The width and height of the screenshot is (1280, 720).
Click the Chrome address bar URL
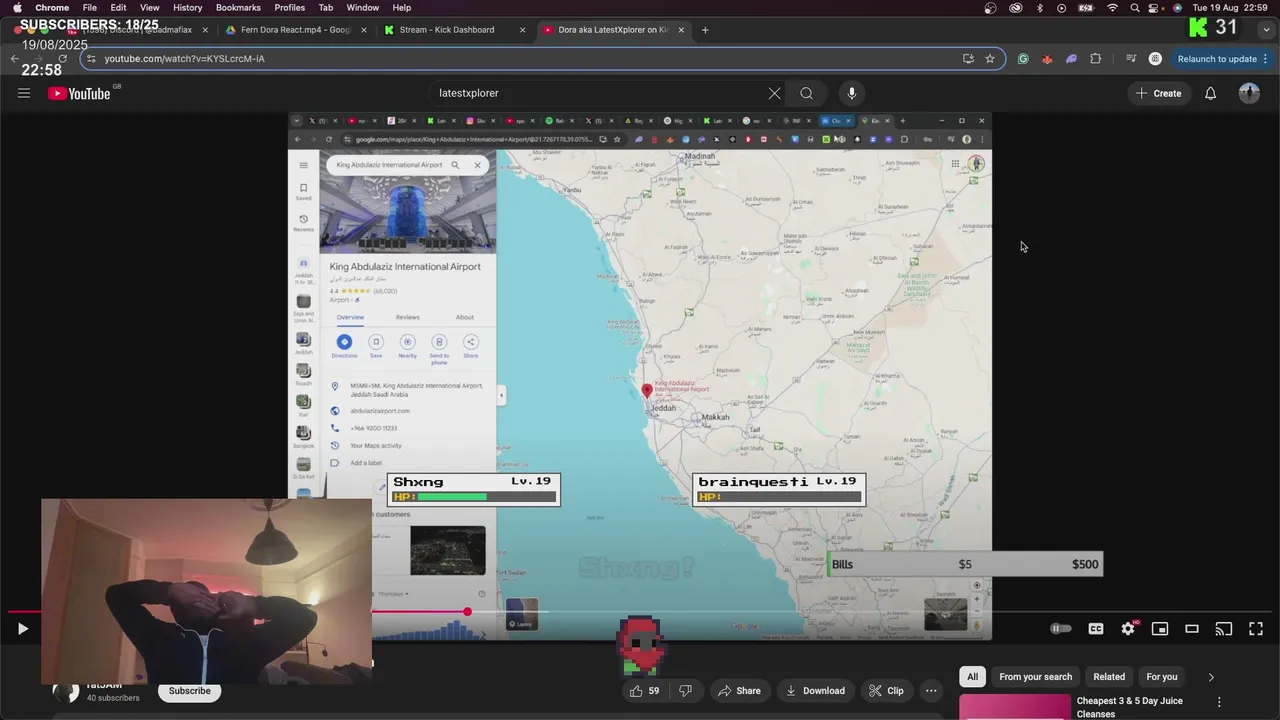tap(184, 59)
